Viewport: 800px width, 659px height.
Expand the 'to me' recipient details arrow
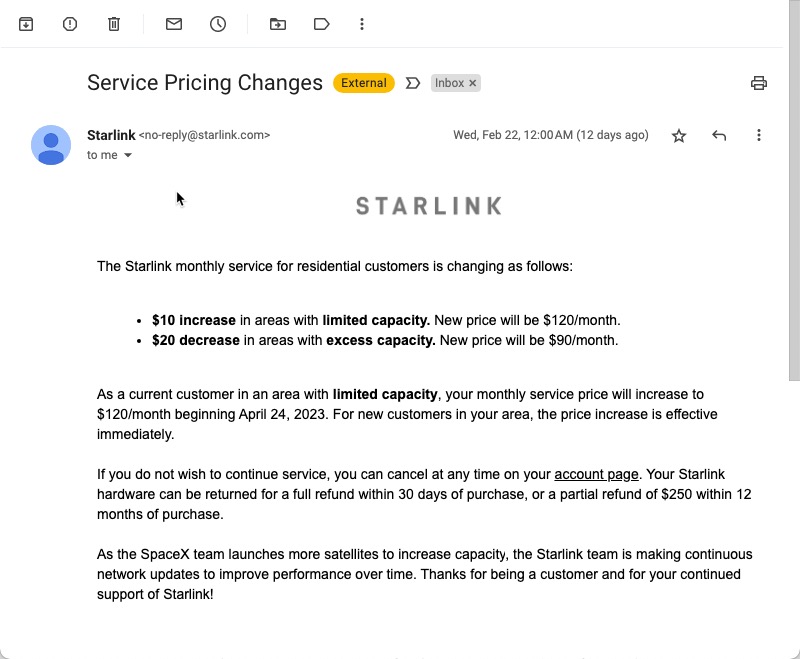click(128, 155)
